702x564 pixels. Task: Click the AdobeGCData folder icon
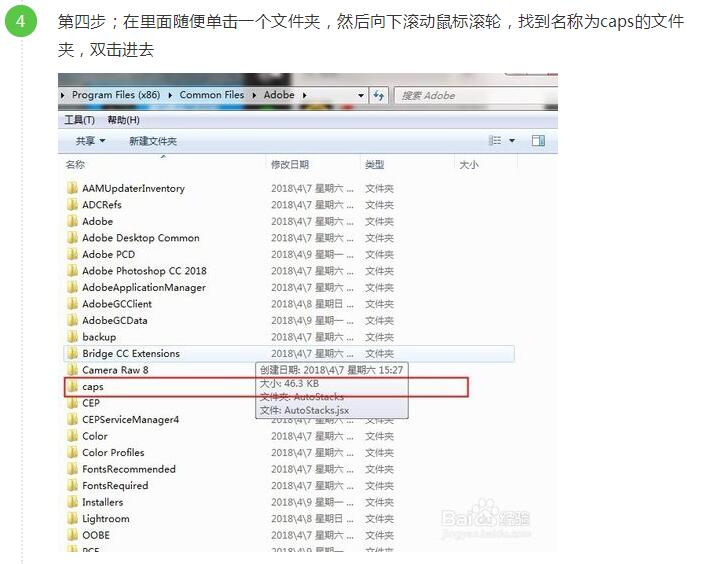73,320
